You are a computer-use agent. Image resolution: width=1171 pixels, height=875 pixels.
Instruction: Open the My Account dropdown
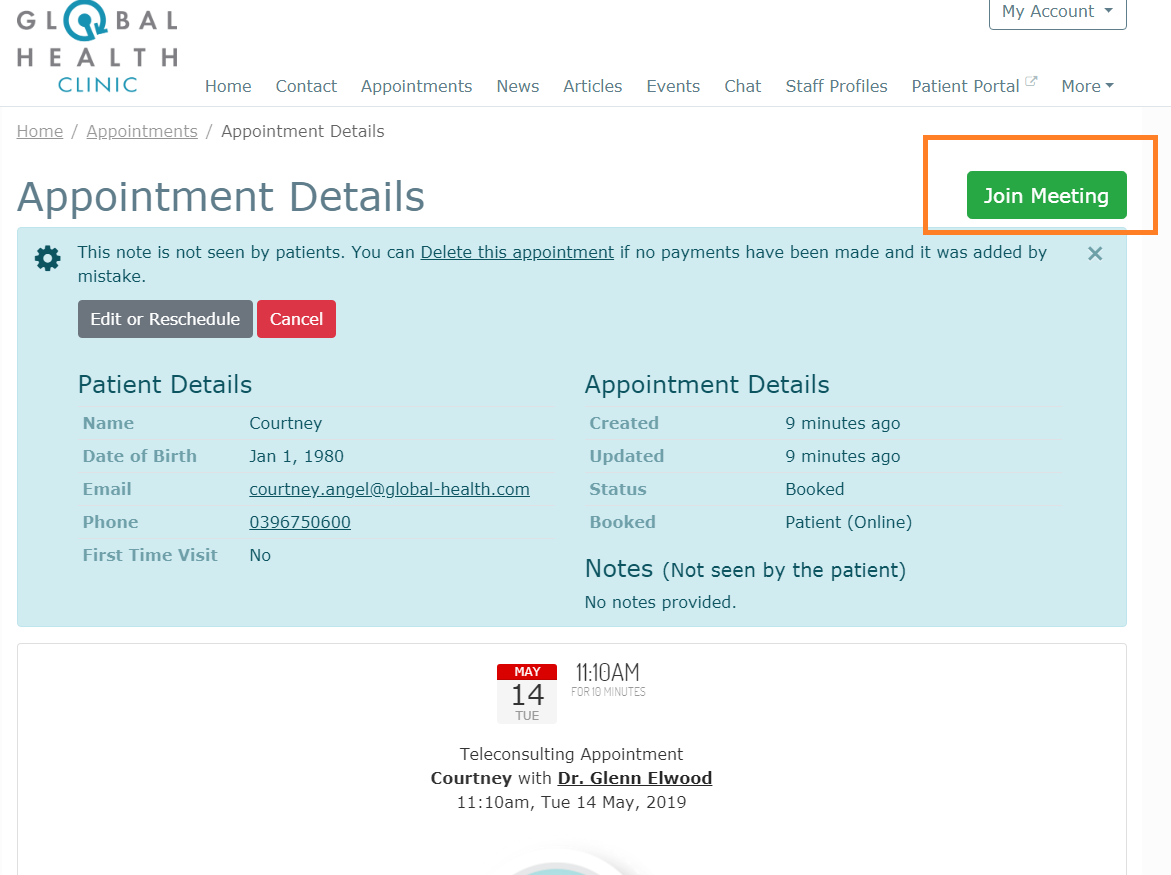pyautogui.click(x=1057, y=12)
